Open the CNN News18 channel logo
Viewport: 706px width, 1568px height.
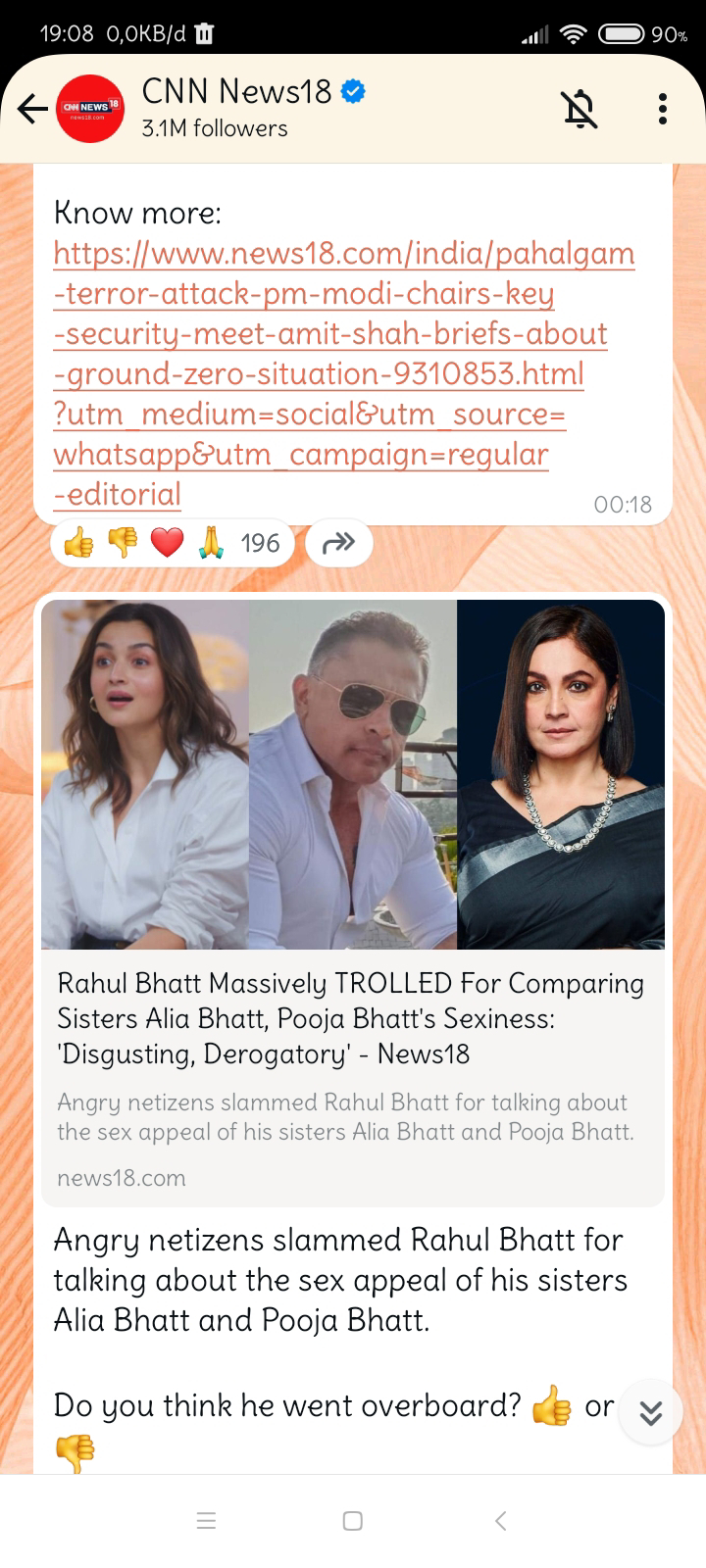click(91, 109)
